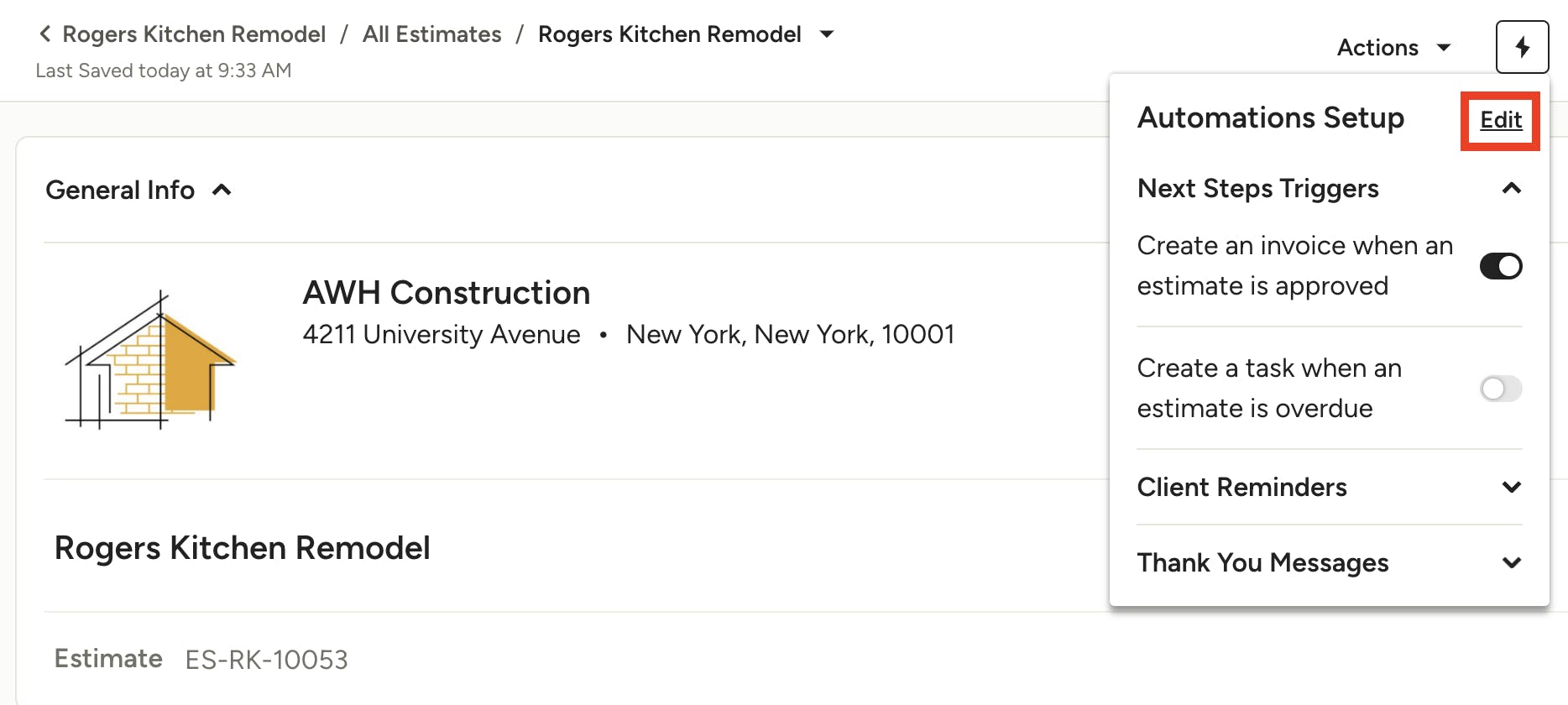Click the estimate number ES-RK-10053
Viewport: 1568px width, 705px height.
tap(267, 660)
